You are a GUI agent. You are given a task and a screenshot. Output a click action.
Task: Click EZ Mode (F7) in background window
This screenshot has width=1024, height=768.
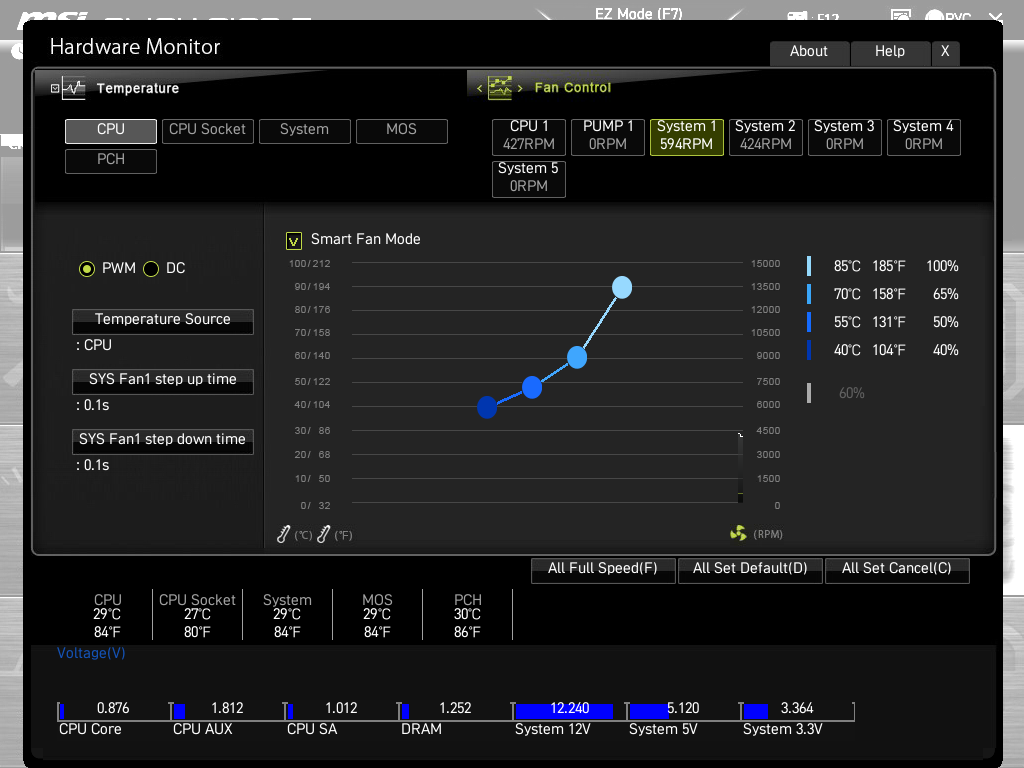click(x=638, y=13)
